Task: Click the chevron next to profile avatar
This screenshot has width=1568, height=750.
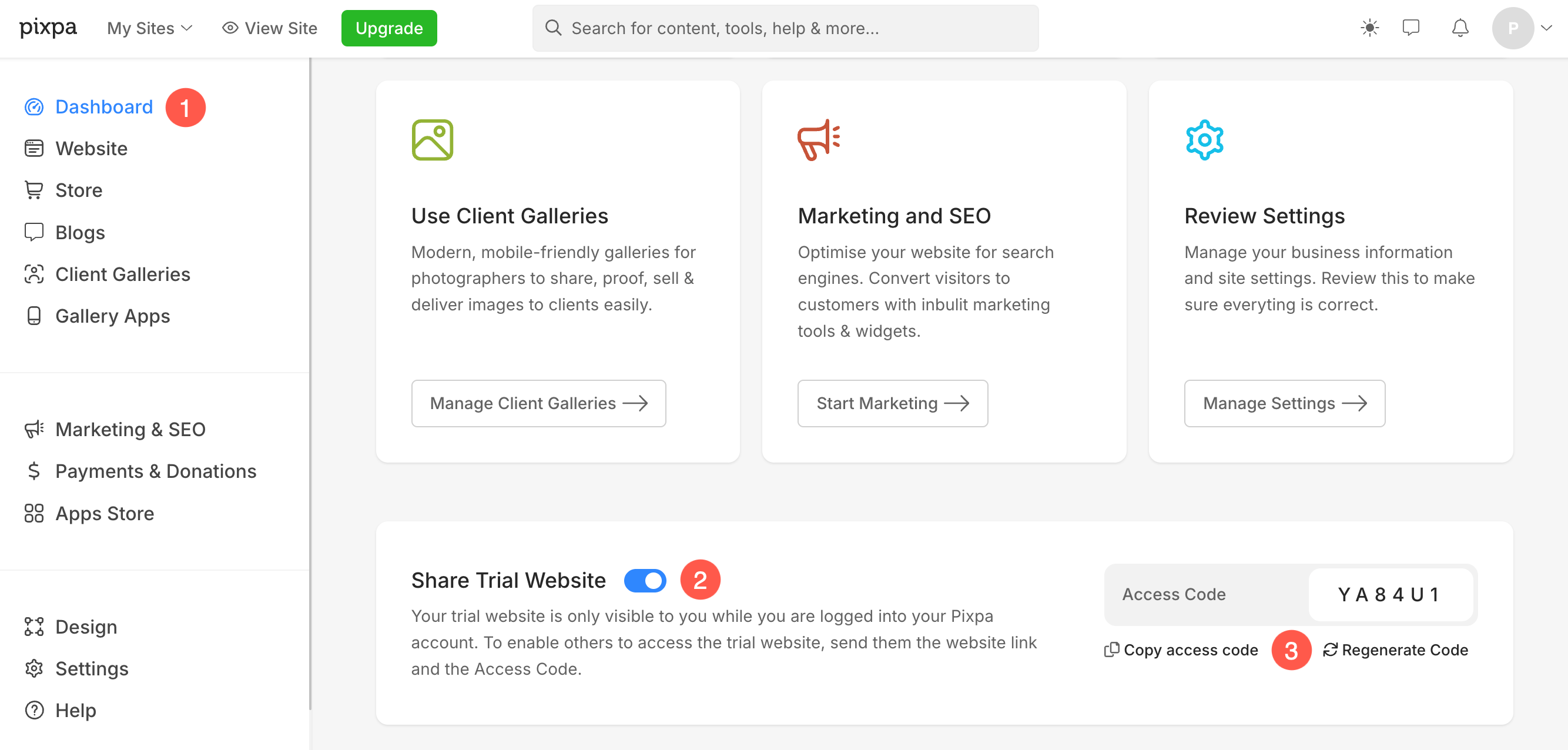Action: pyautogui.click(x=1547, y=28)
